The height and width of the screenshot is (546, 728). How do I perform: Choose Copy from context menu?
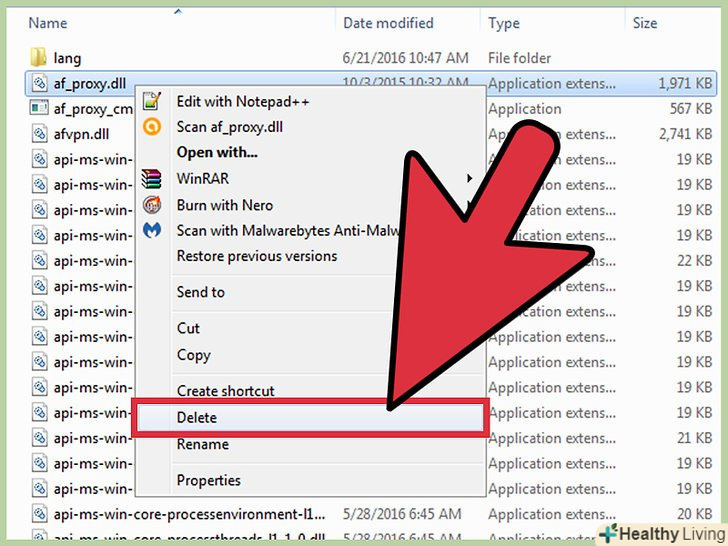(194, 355)
